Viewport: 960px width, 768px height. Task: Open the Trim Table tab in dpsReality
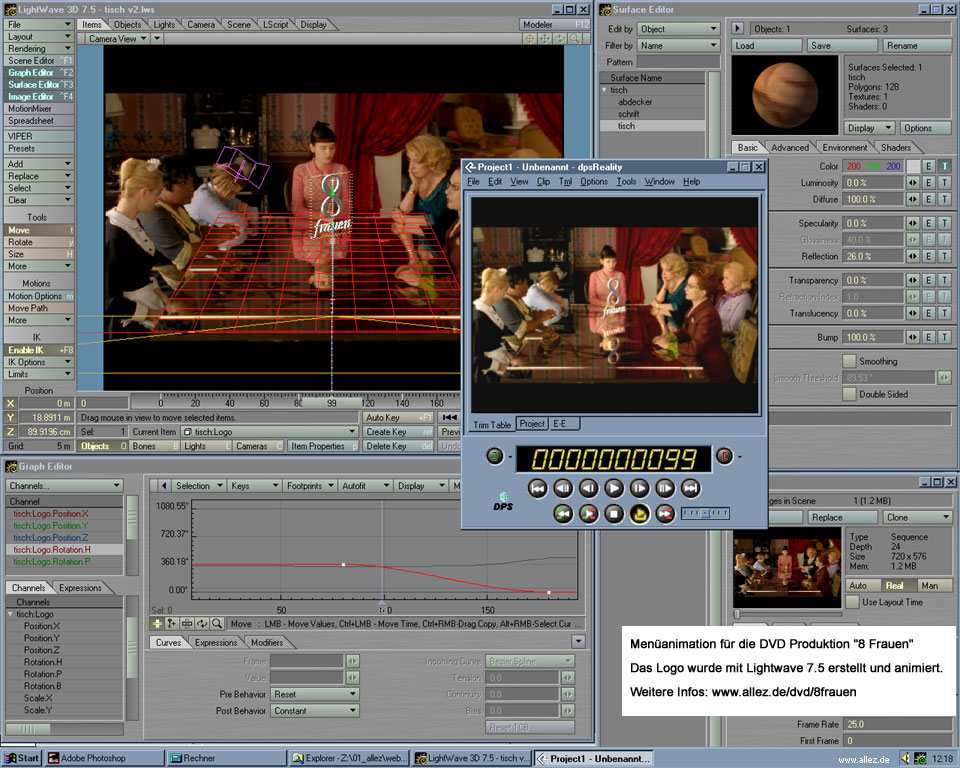point(492,424)
